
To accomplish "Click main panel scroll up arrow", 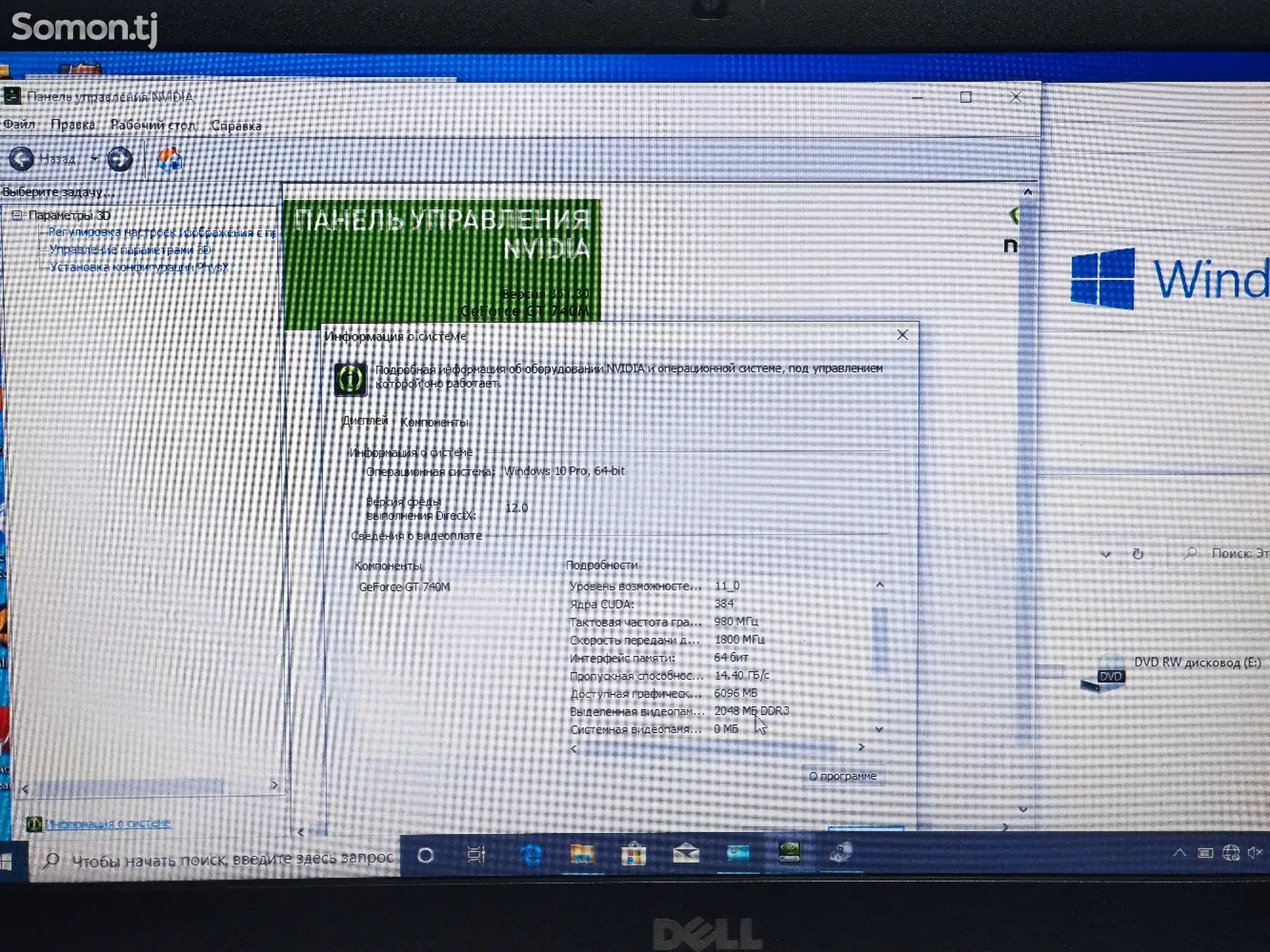I will pos(1028,192).
